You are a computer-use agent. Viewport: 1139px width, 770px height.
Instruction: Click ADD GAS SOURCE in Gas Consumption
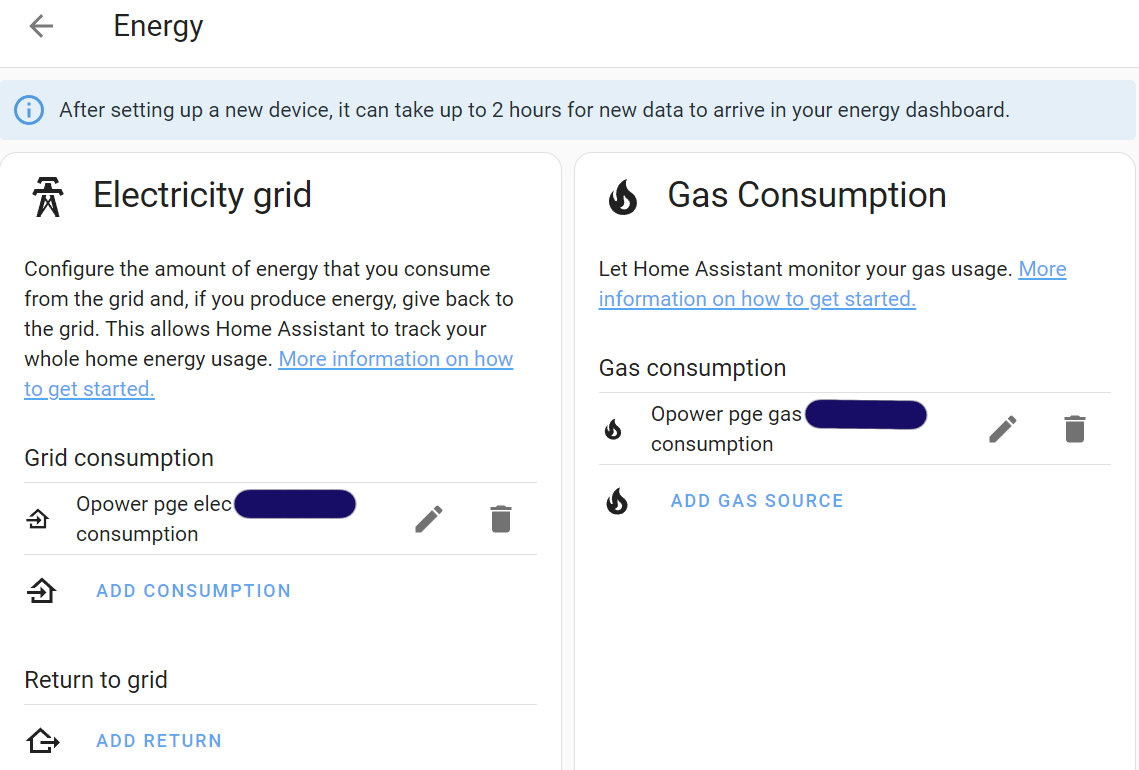point(756,500)
